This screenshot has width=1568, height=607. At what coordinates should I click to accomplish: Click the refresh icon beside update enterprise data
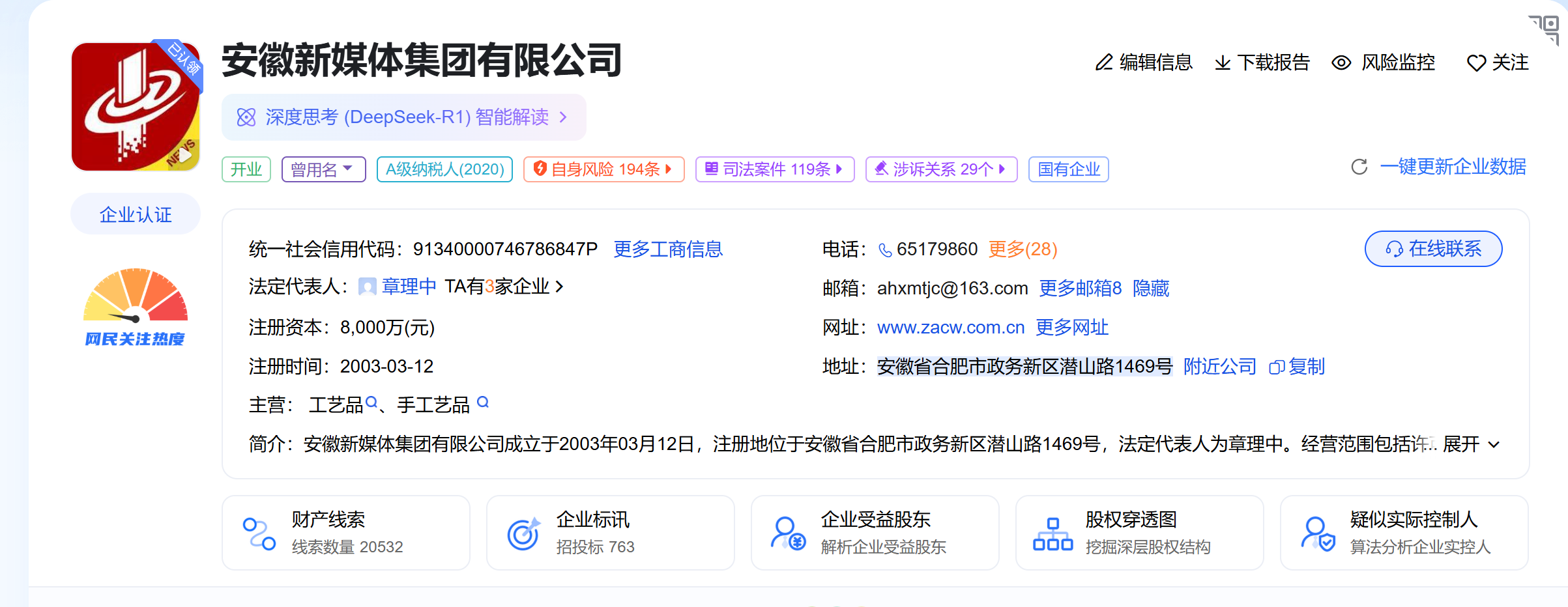(1359, 167)
